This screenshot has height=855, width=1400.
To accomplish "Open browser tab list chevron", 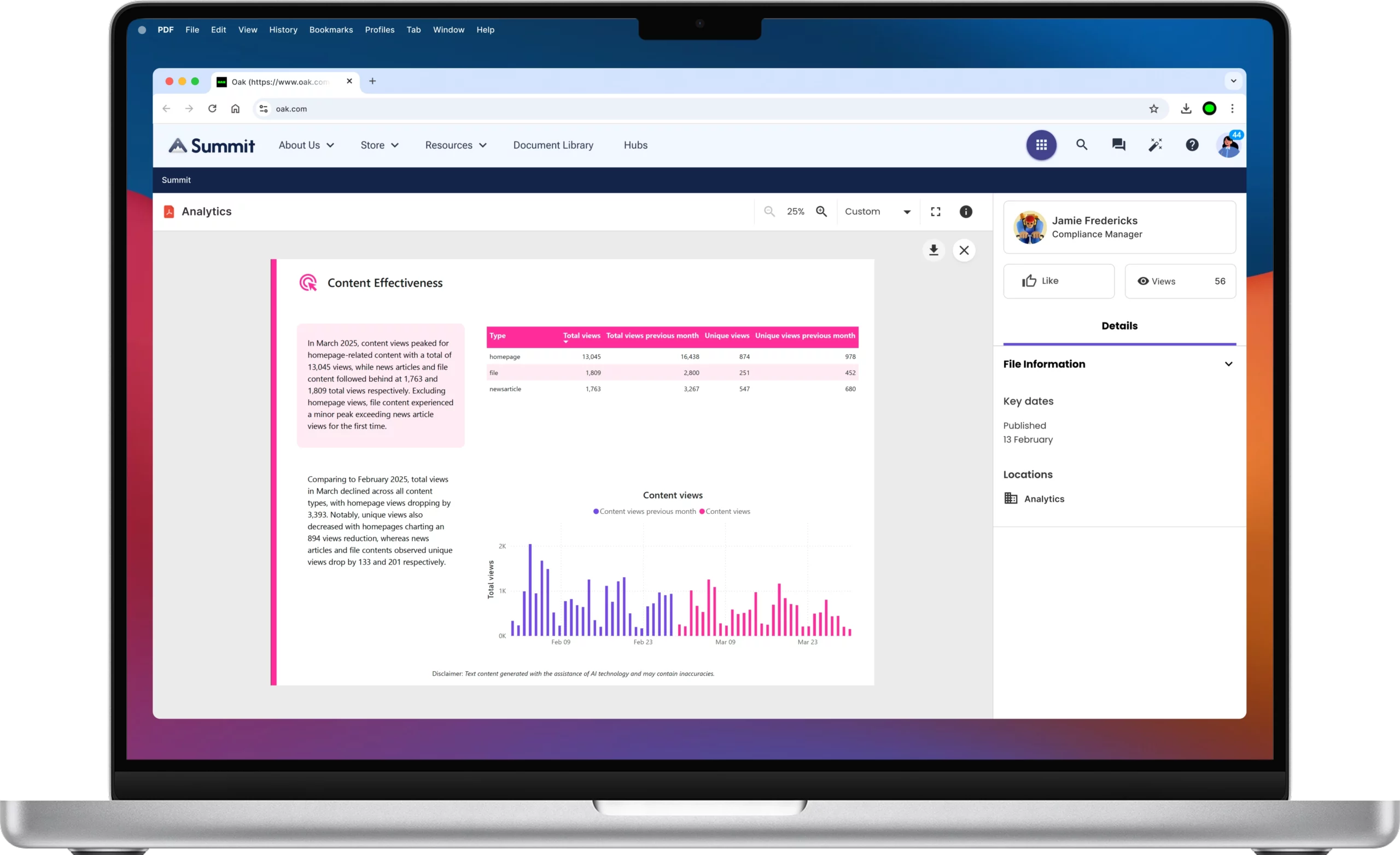I will tap(1234, 81).
